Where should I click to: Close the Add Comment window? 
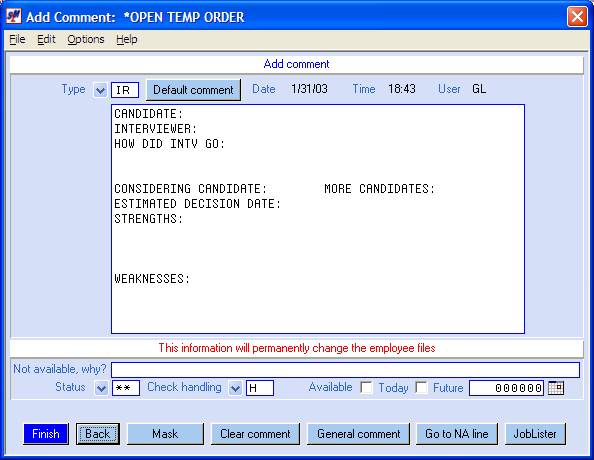click(577, 17)
